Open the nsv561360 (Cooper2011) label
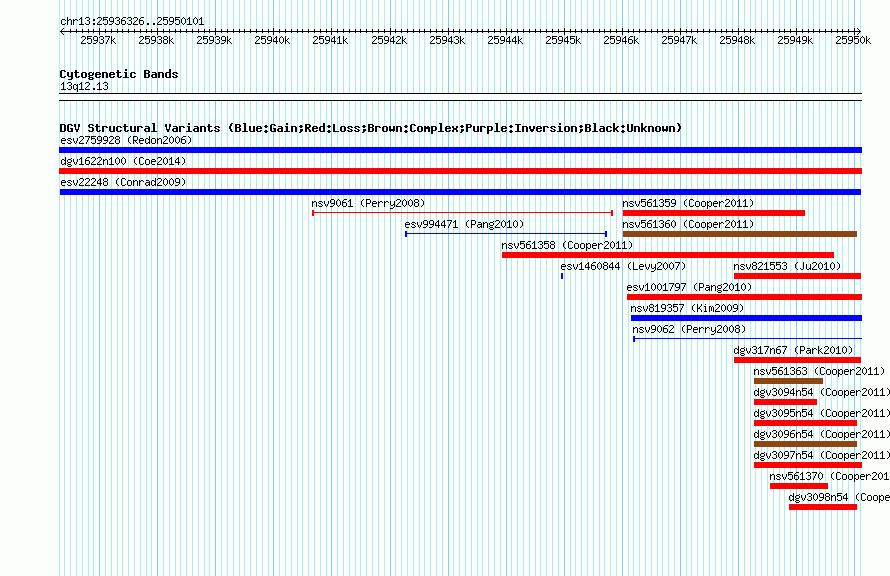 (x=688, y=224)
